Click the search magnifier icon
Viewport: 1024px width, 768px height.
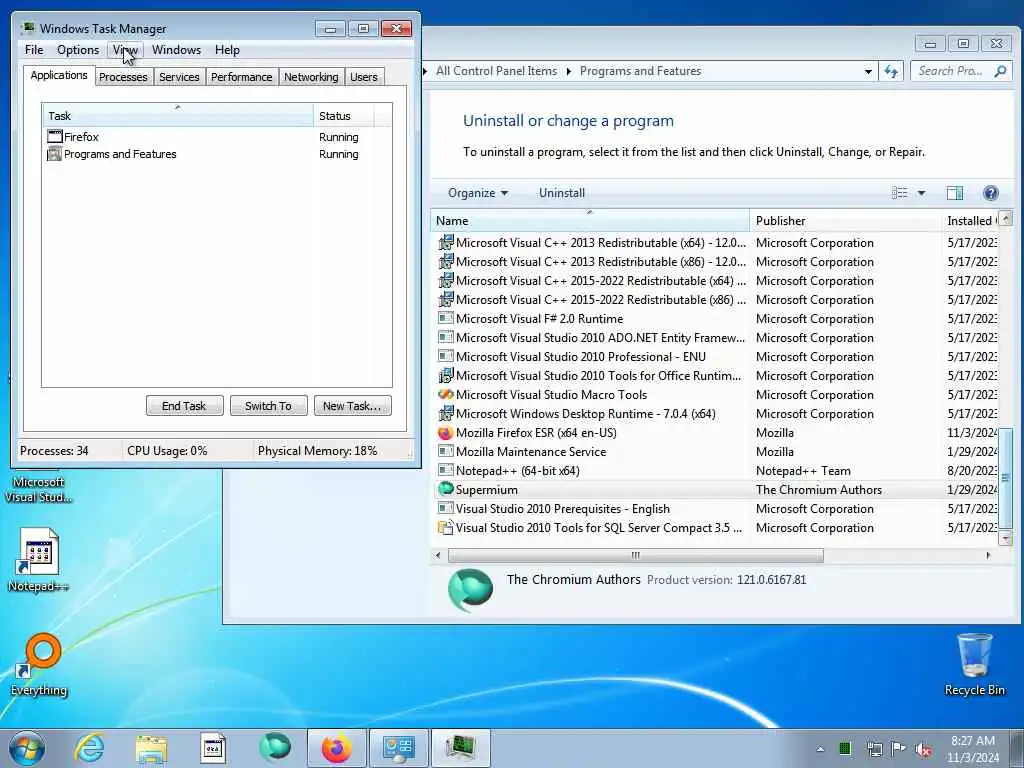point(1000,71)
